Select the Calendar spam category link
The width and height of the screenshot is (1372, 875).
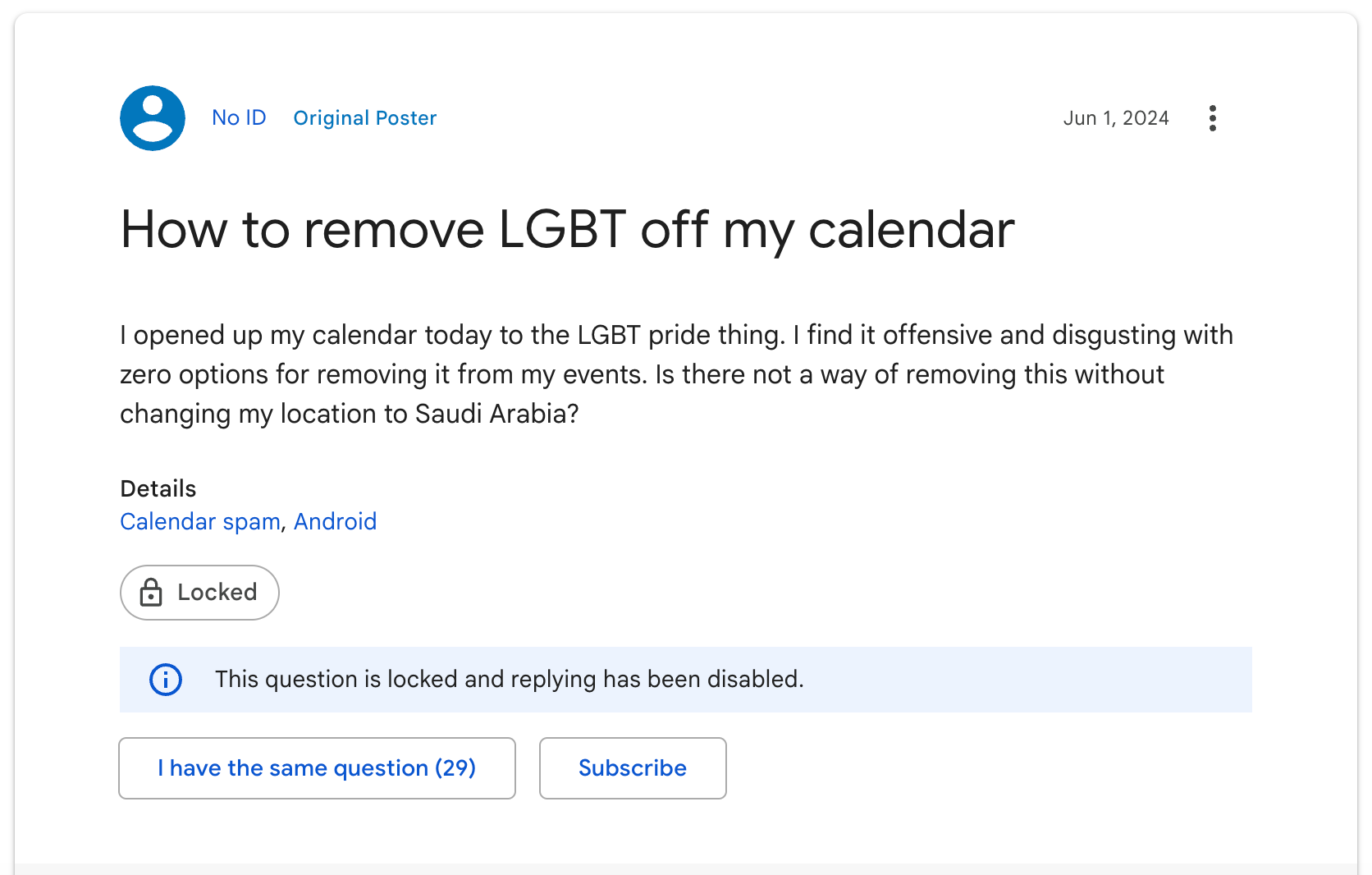pos(200,522)
